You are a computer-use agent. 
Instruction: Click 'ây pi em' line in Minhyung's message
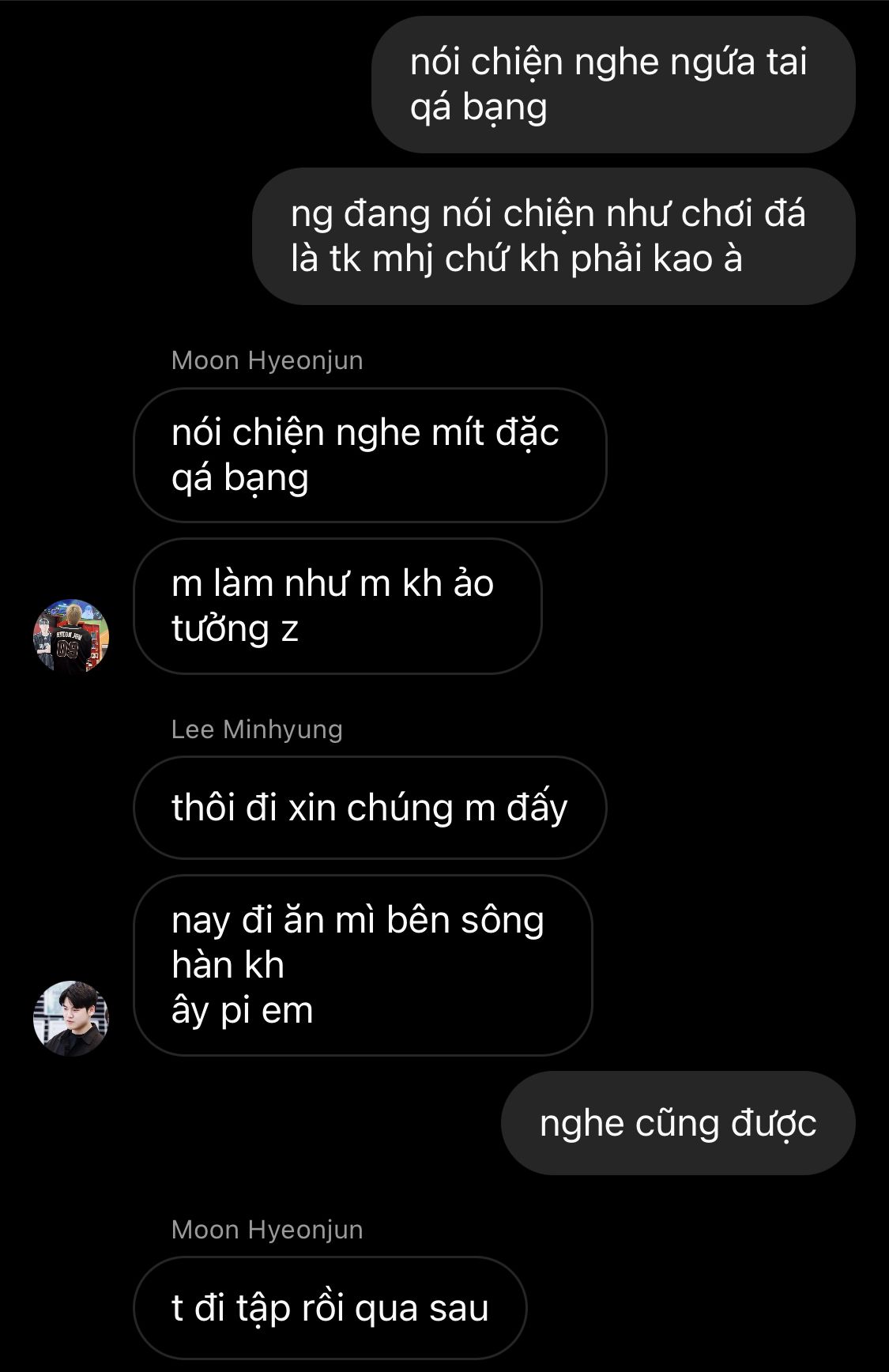click(242, 1011)
